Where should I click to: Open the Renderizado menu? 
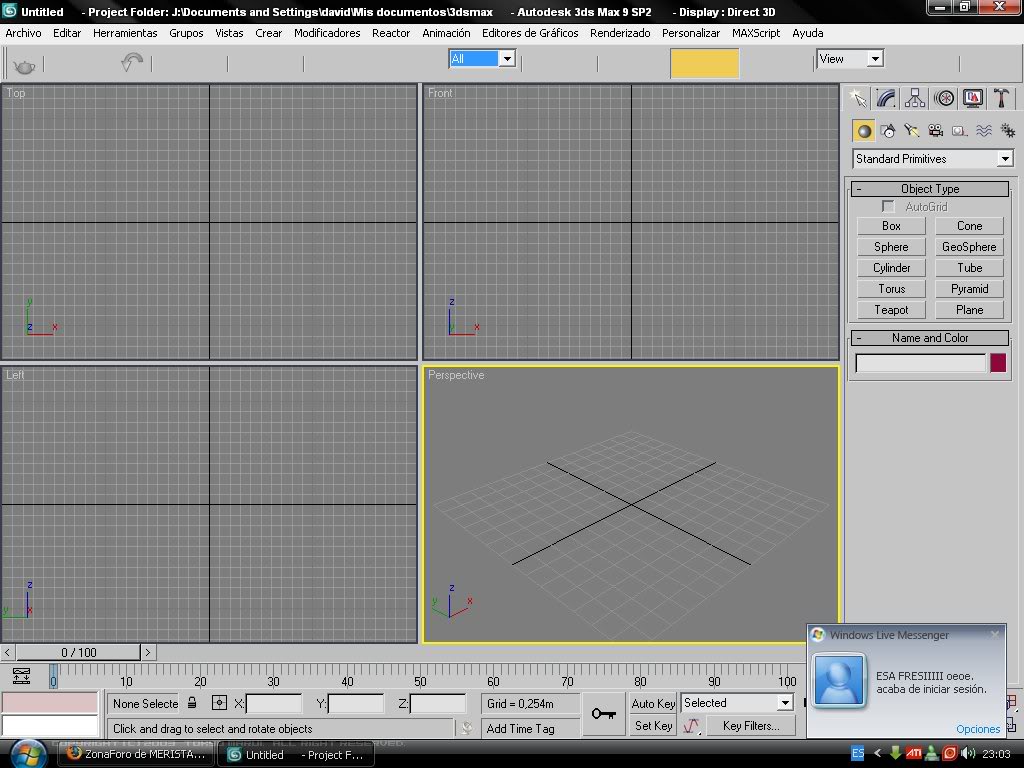tap(620, 33)
